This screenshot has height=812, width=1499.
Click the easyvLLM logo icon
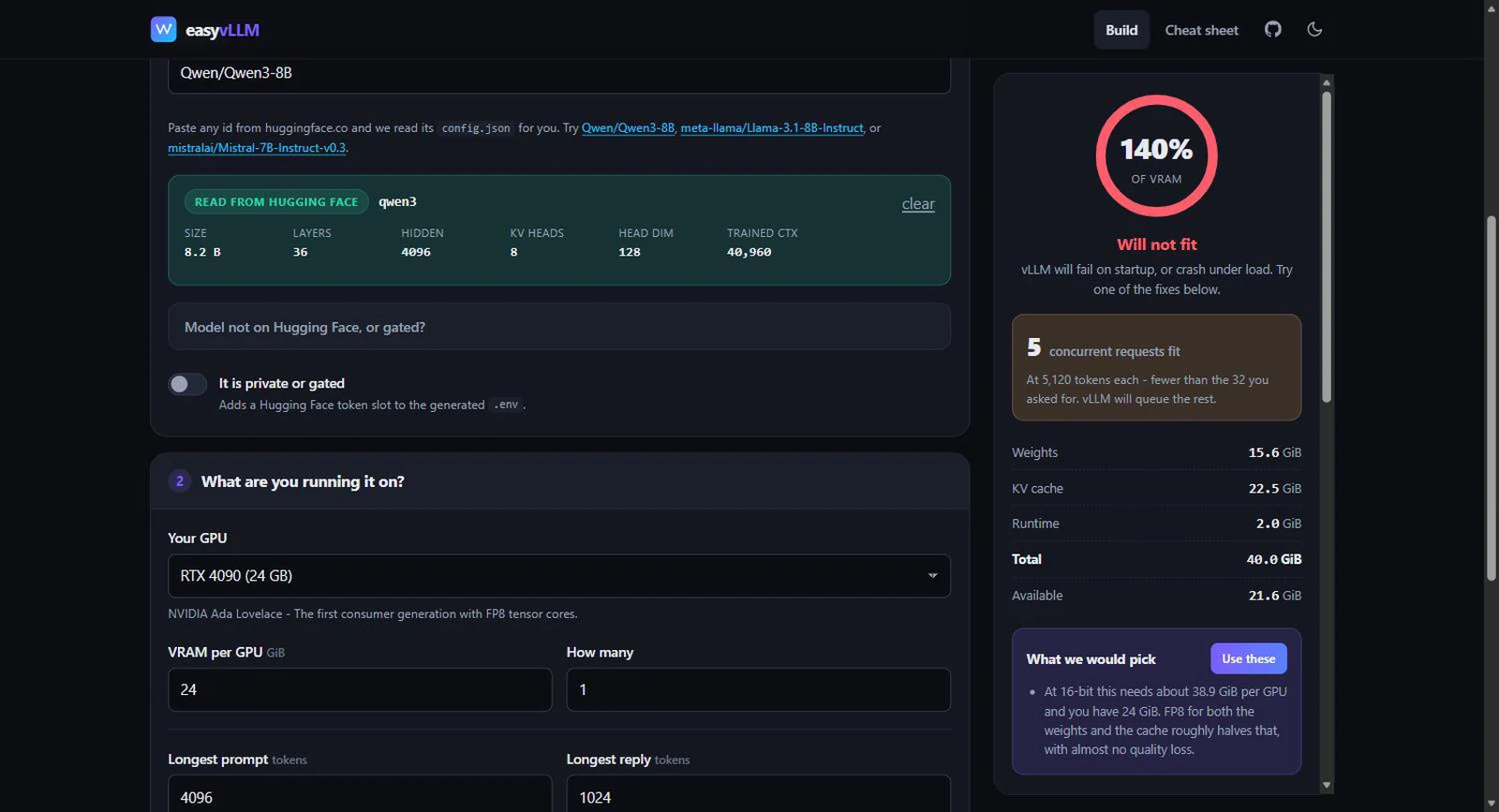(163, 29)
